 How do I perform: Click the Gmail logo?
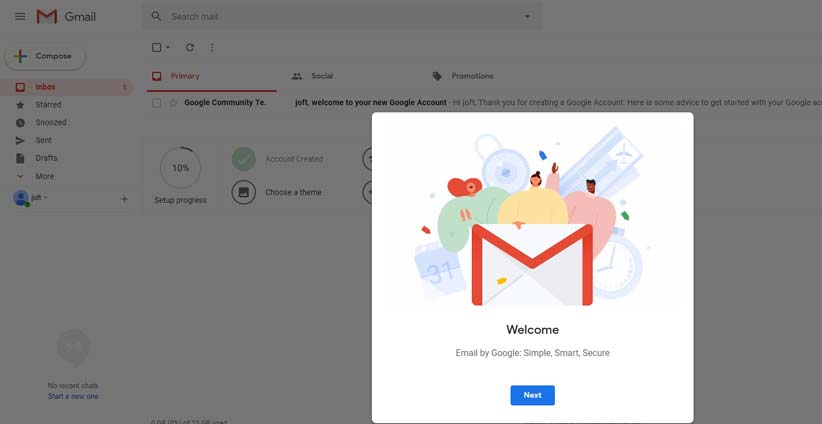coord(66,17)
